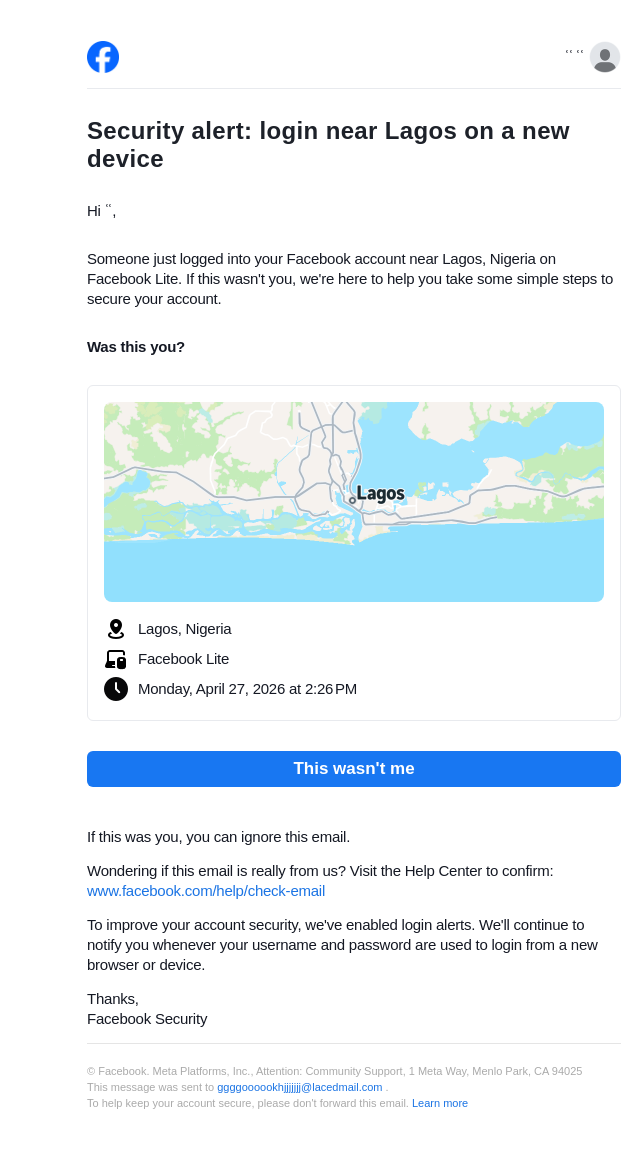Click the clock time icon
Image resolution: width=624 pixels, height=1159 pixels.
pos(116,689)
